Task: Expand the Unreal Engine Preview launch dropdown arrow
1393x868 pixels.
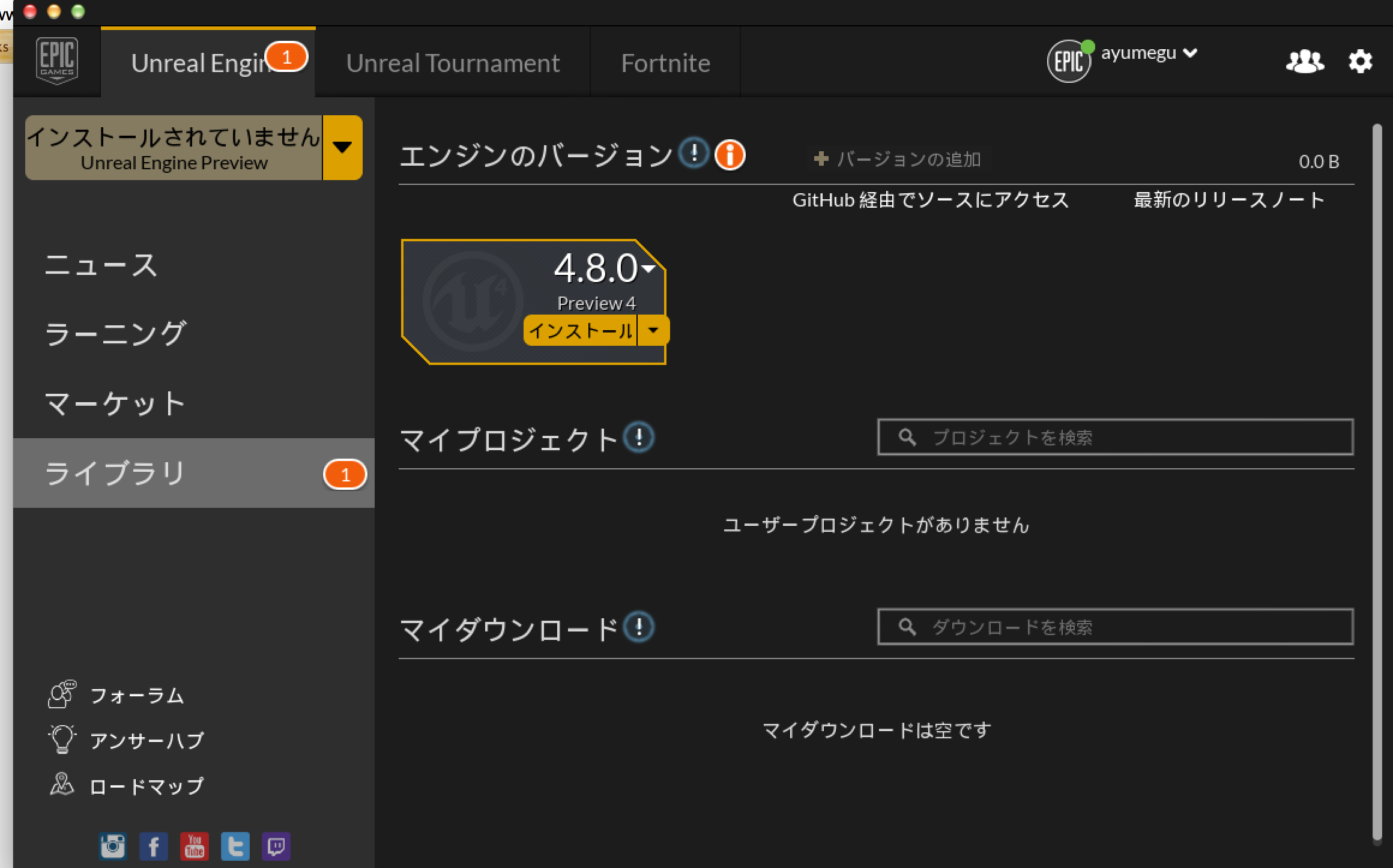Action: click(x=342, y=148)
